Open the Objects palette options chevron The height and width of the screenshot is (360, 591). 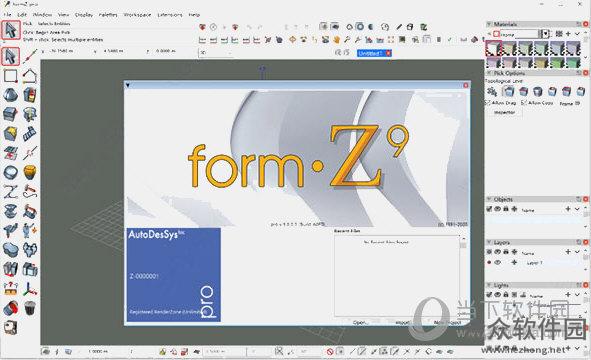click(x=577, y=209)
